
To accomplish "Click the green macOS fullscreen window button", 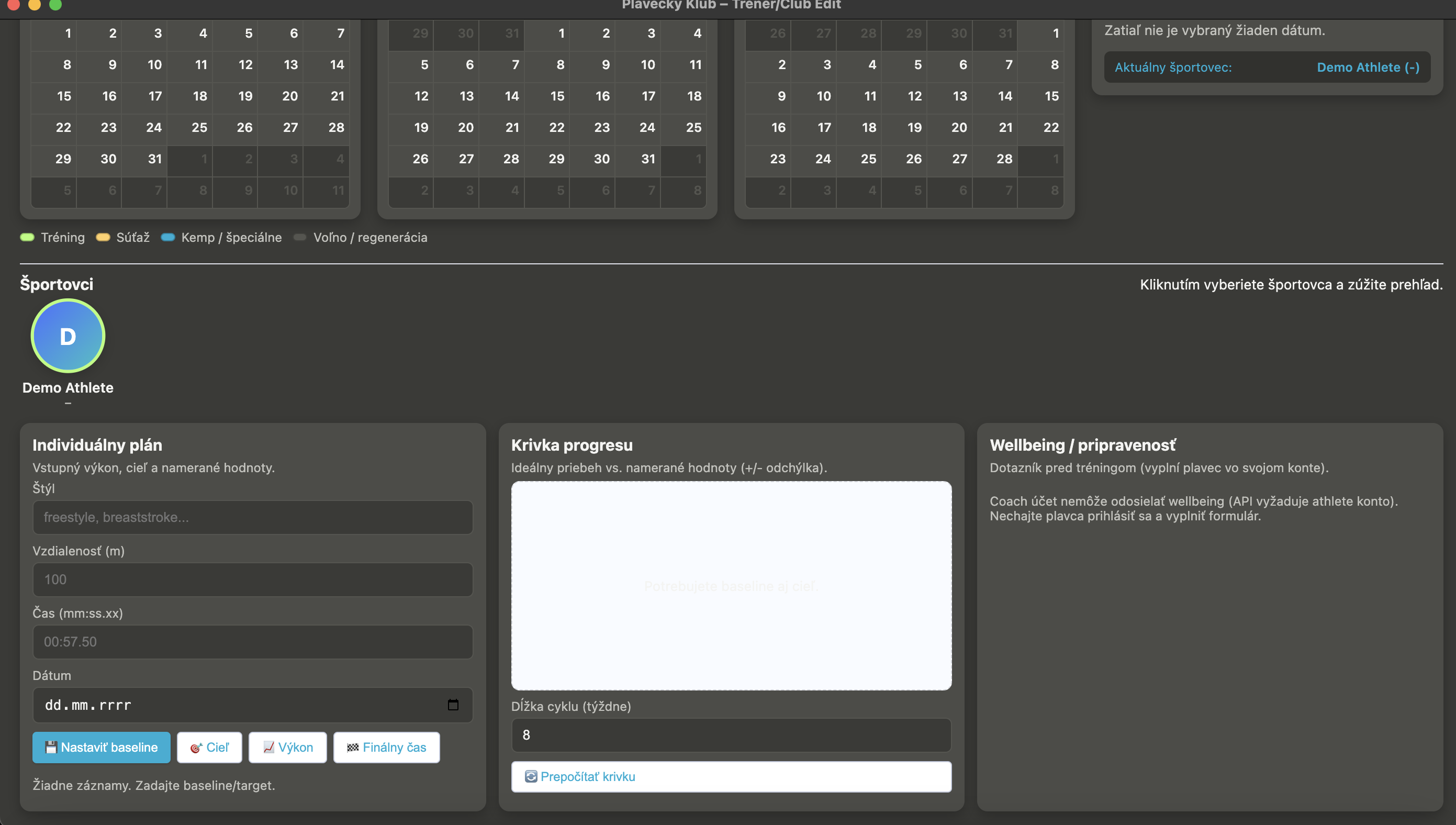I will (x=55, y=5).
